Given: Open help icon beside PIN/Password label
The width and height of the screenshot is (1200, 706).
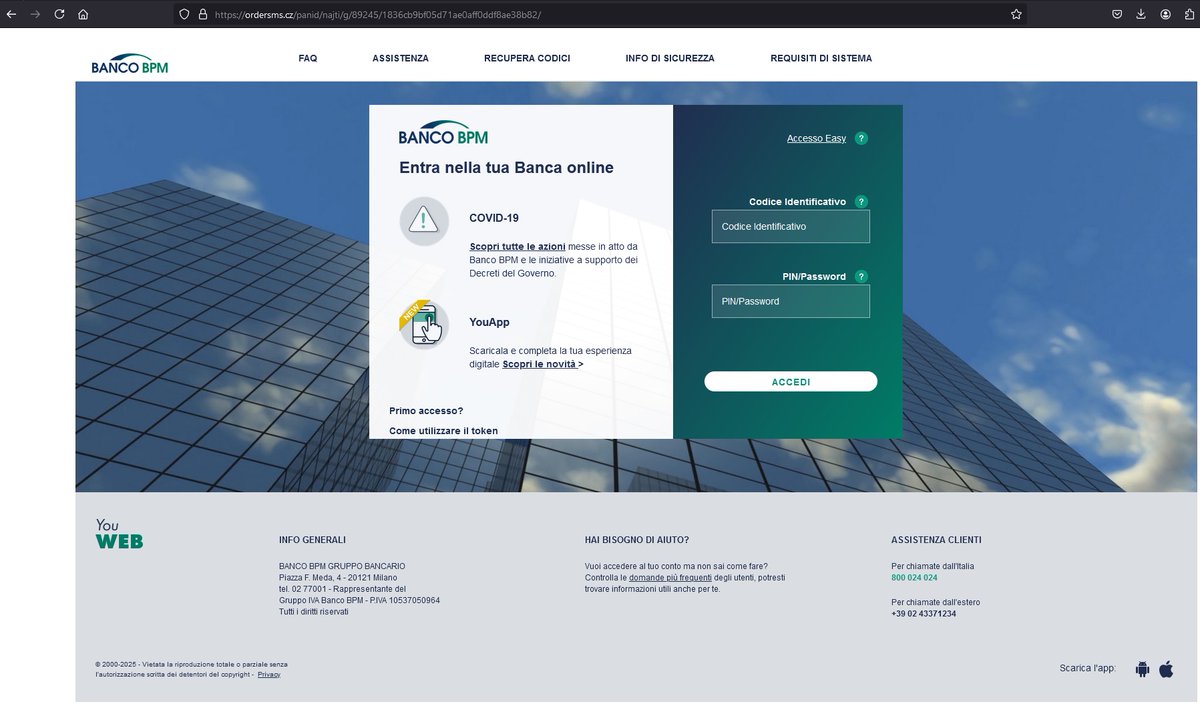Looking at the screenshot, I should click(861, 277).
